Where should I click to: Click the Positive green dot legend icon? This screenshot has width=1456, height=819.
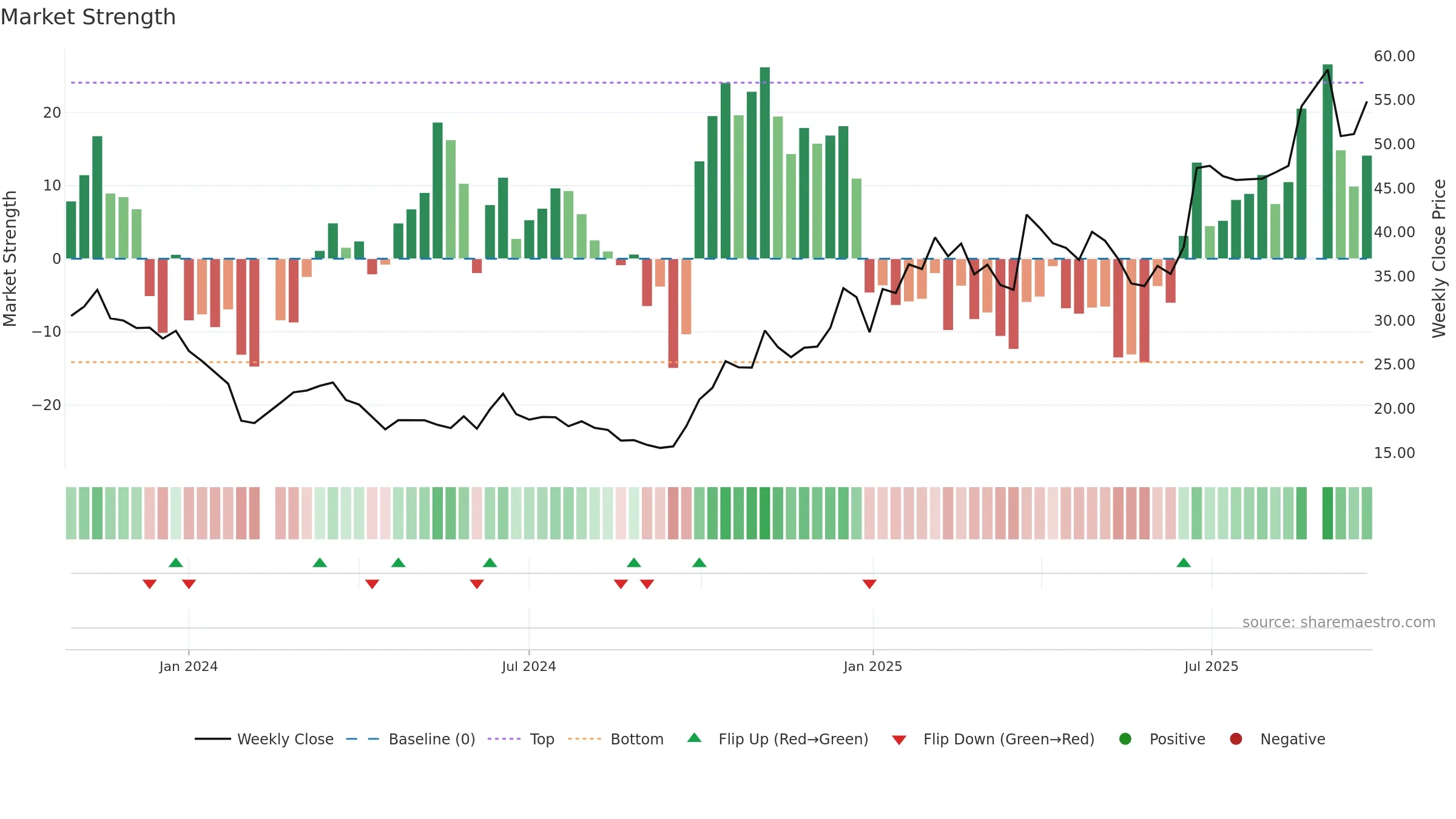(1125, 739)
